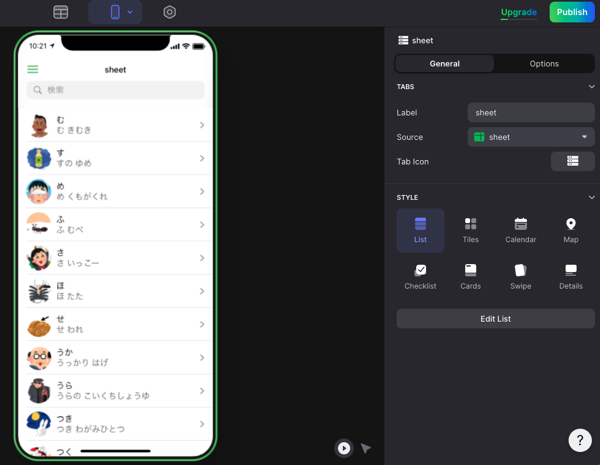Select the Details style
The image size is (600, 465).
(571, 277)
